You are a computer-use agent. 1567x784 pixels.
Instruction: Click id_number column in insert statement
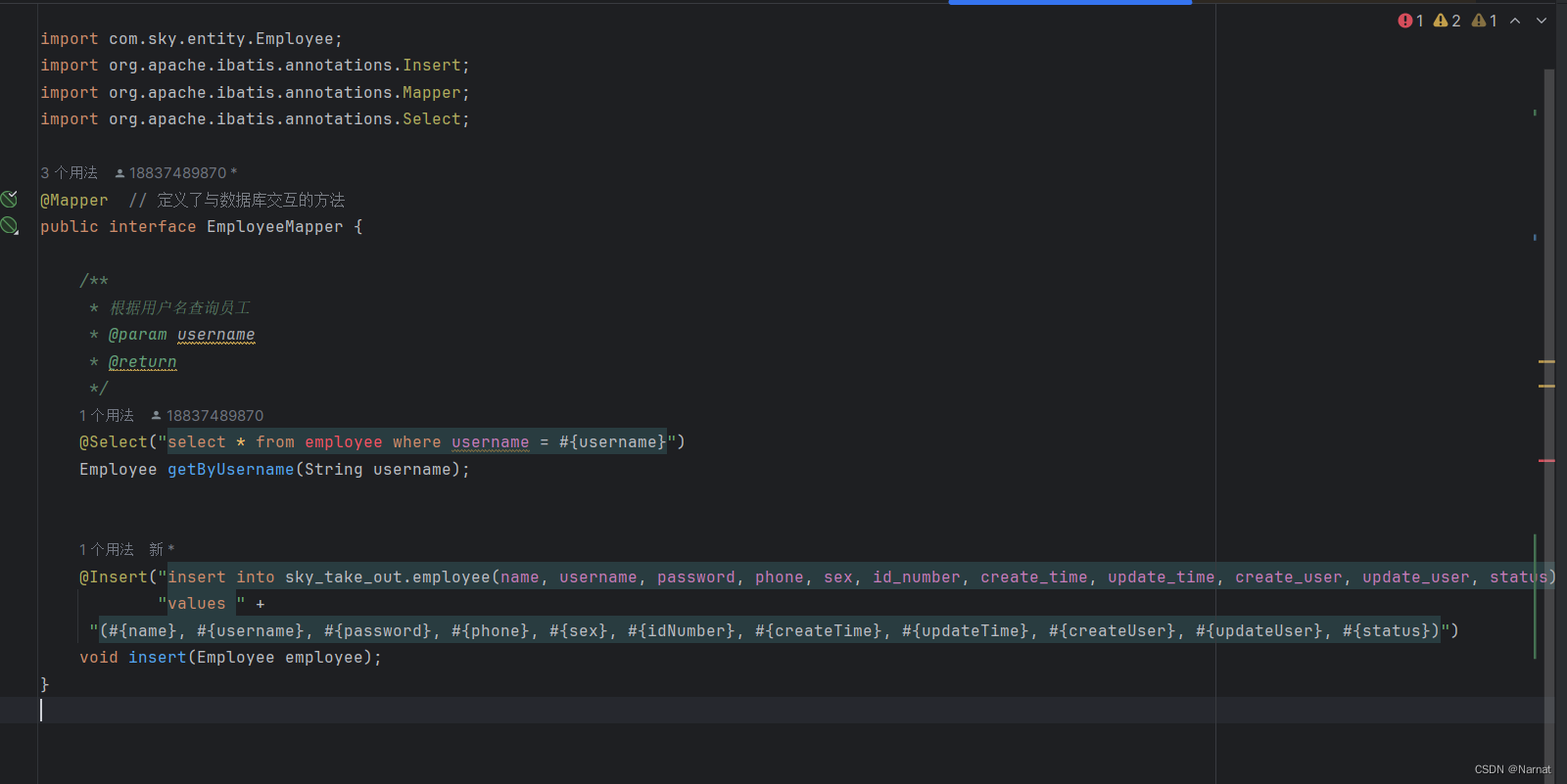click(917, 577)
